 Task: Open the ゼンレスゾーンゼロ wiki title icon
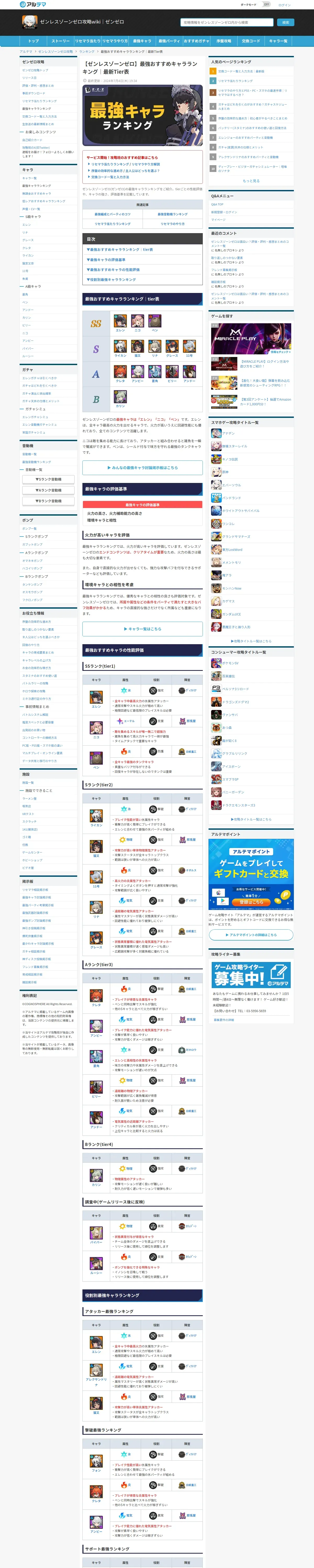tap(29, 22)
